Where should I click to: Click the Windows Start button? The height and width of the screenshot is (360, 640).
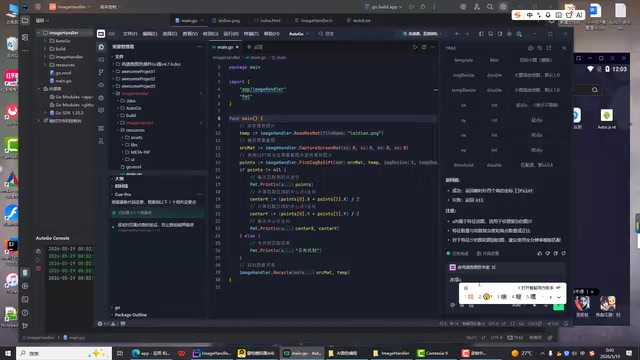tap(8, 353)
